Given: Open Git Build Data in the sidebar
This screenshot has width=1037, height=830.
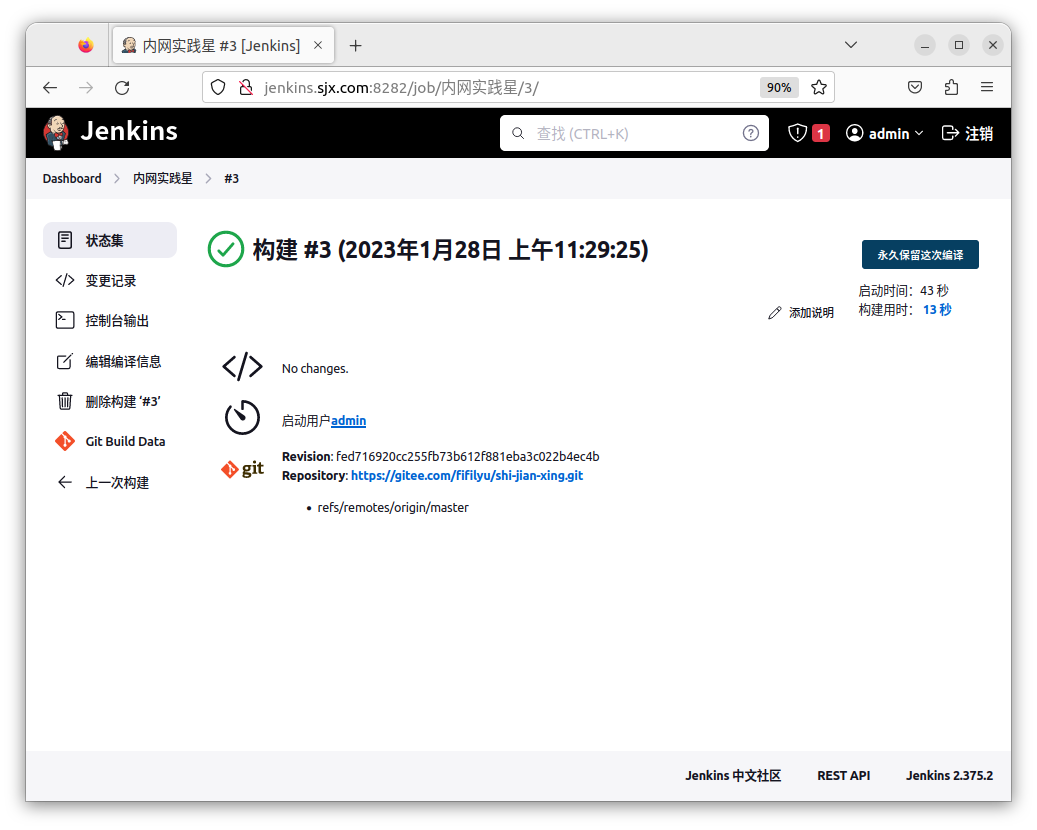Looking at the screenshot, I should coord(125,441).
